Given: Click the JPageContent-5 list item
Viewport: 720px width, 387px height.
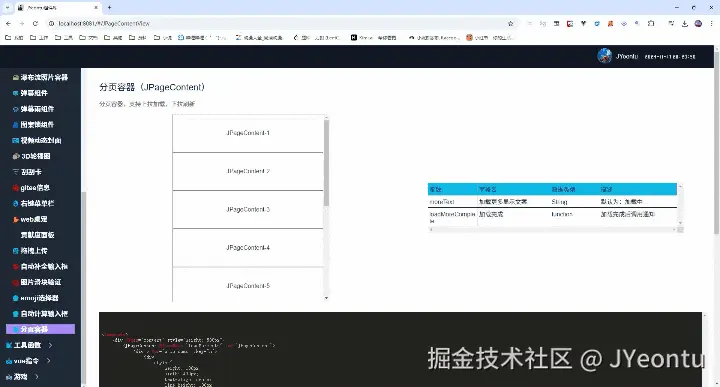Looking at the screenshot, I should tap(248, 285).
